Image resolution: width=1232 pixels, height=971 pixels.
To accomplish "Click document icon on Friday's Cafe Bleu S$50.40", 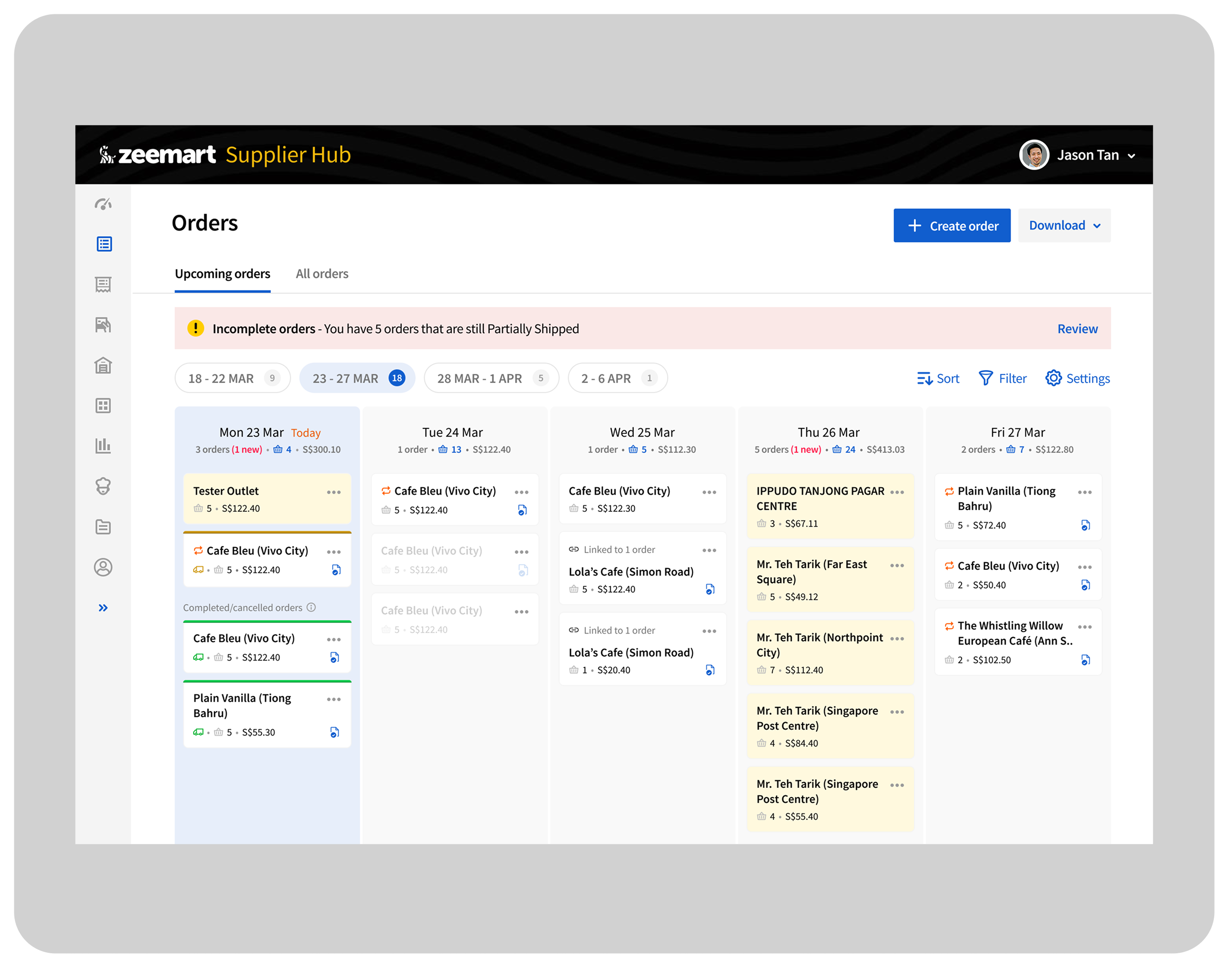I will [1085, 585].
